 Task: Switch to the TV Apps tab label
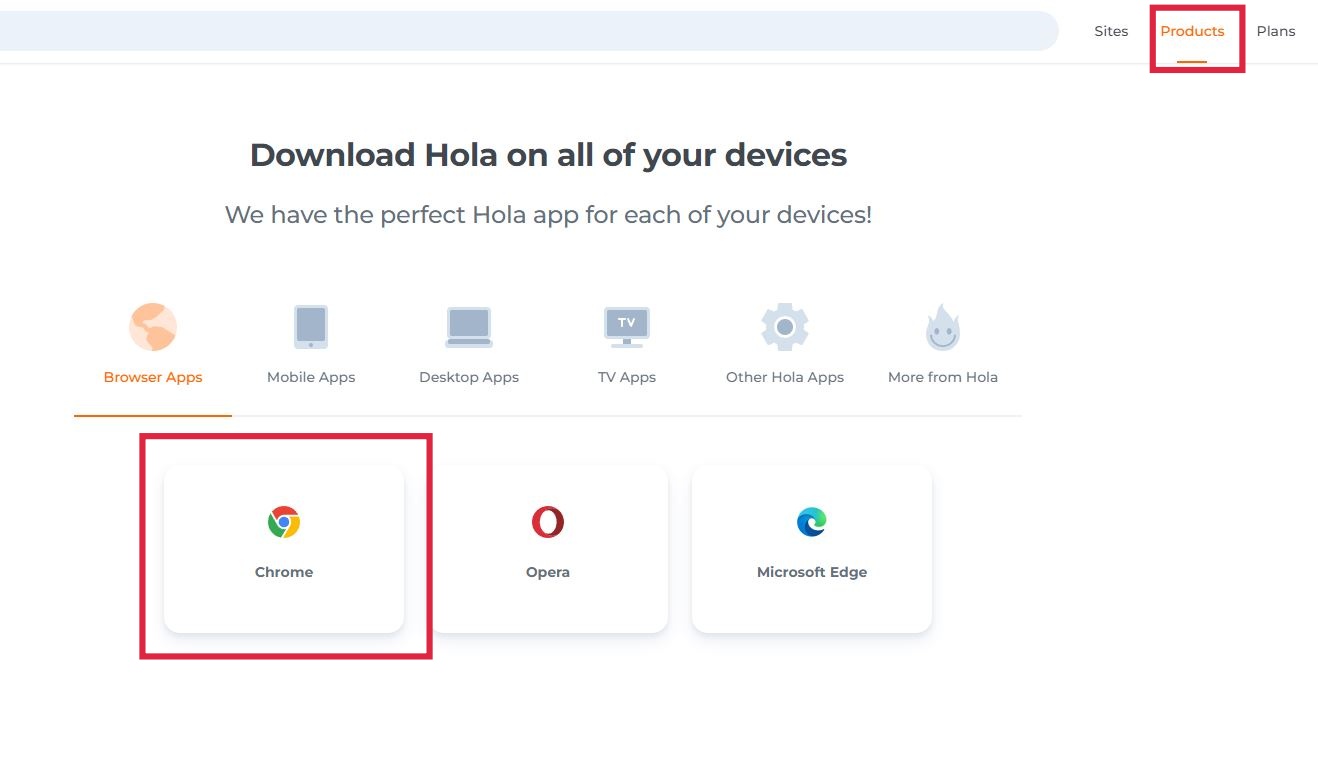(x=627, y=377)
